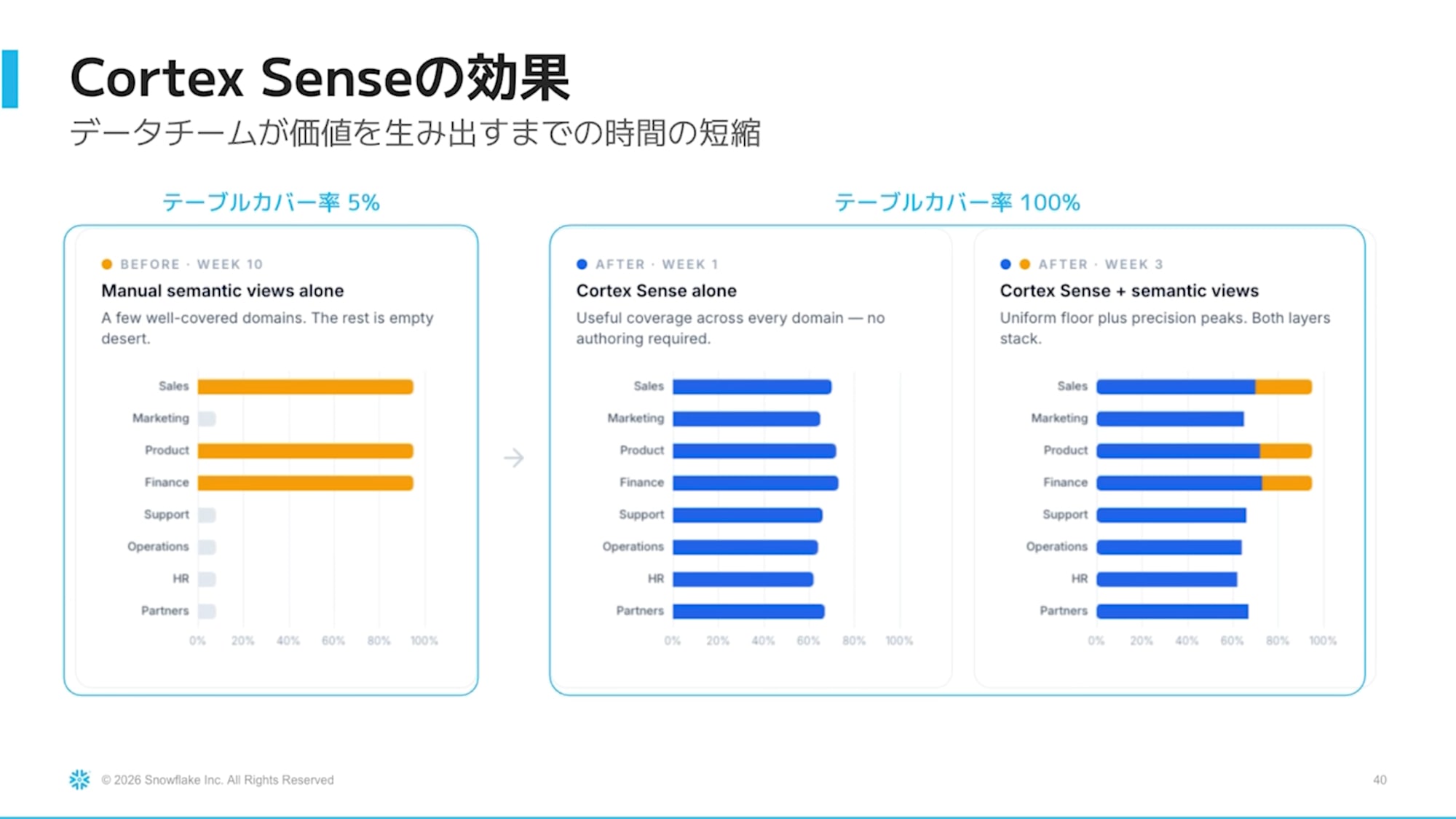Click the Snowflake logo in the footer
The width and height of the screenshot is (1456, 819).
click(79, 780)
